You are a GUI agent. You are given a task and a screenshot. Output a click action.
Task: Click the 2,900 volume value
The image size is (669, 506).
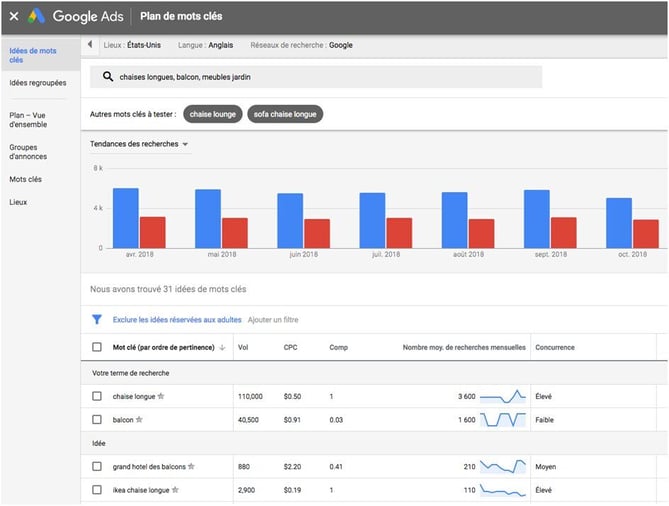pyautogui.click(x=247, y=490)
